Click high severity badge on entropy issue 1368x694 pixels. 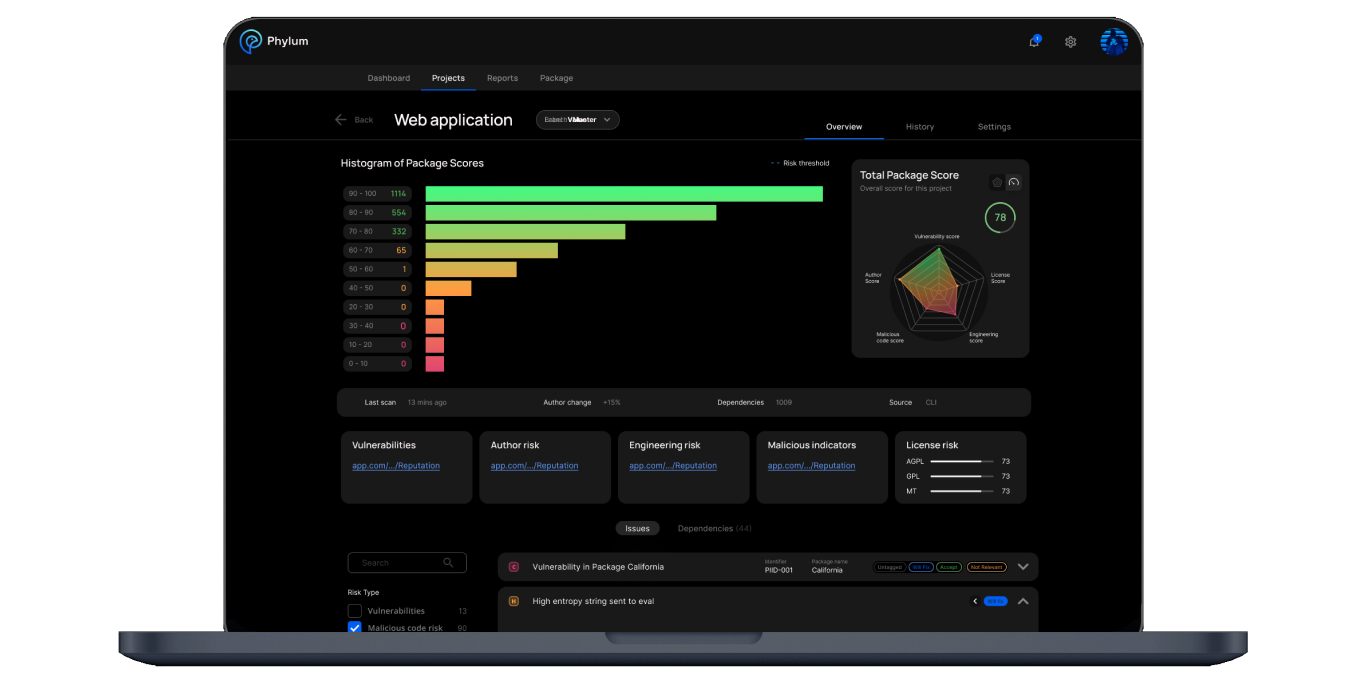[x=514, y=601]
